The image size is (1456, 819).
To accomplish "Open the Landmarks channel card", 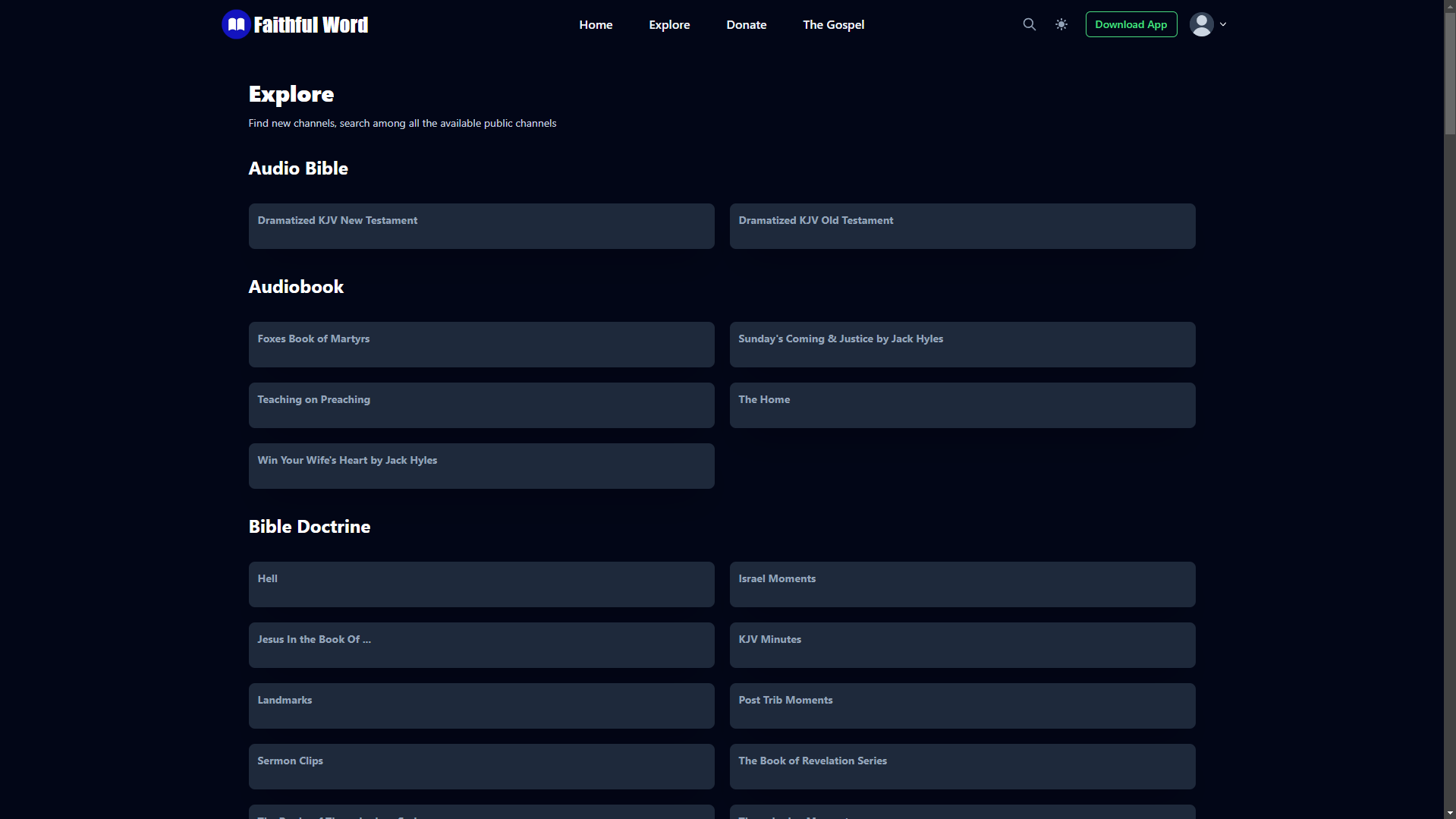I will [x=481, y=706].
